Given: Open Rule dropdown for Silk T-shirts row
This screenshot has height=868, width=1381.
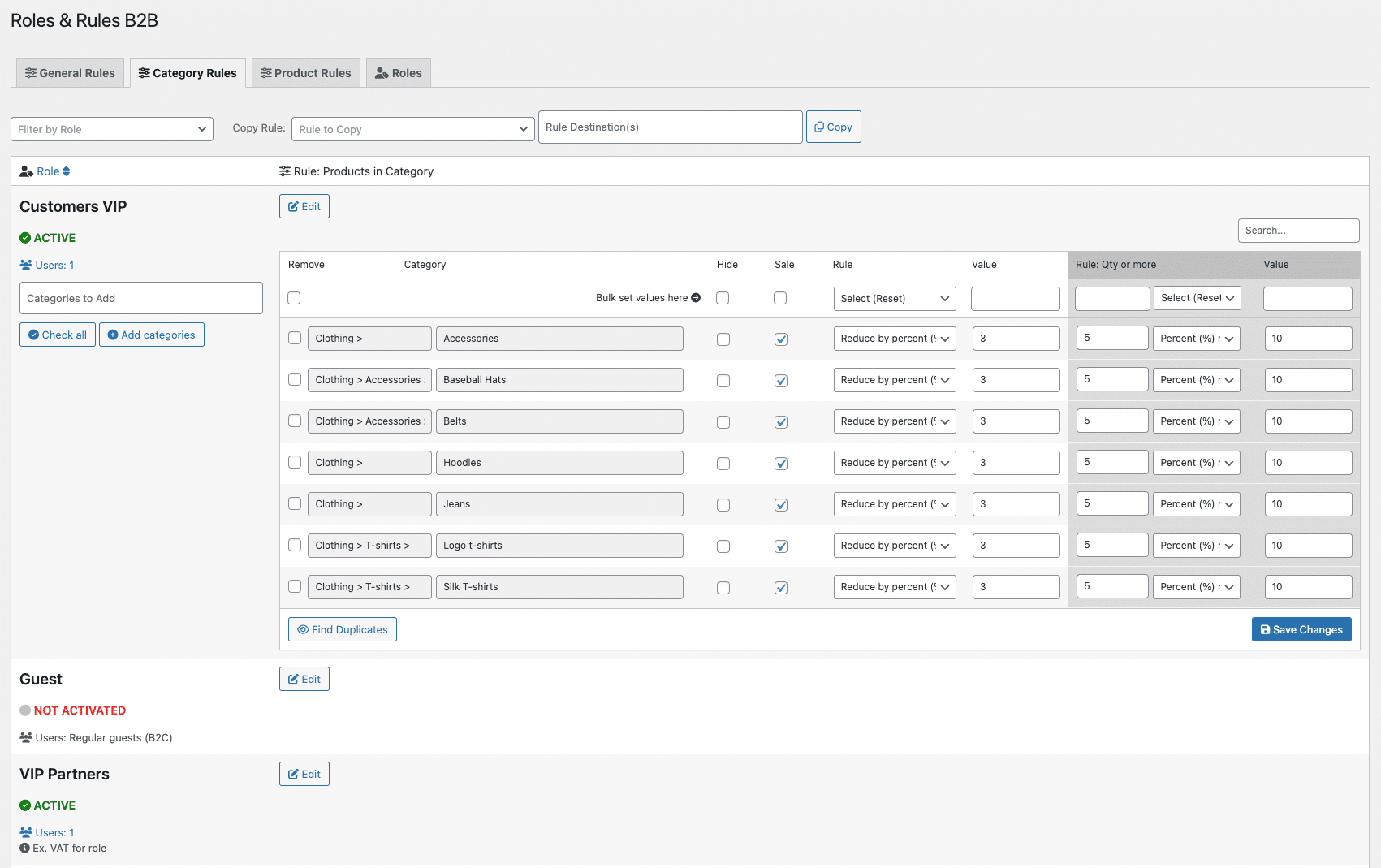Looking at the screenshot, I should (895, 587).
